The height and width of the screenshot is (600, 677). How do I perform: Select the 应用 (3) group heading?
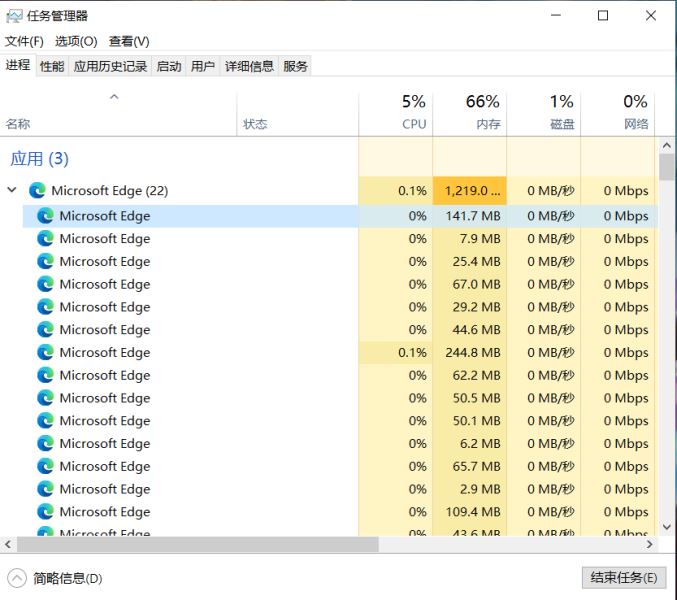pyautogui.click(x=39, y=159)
